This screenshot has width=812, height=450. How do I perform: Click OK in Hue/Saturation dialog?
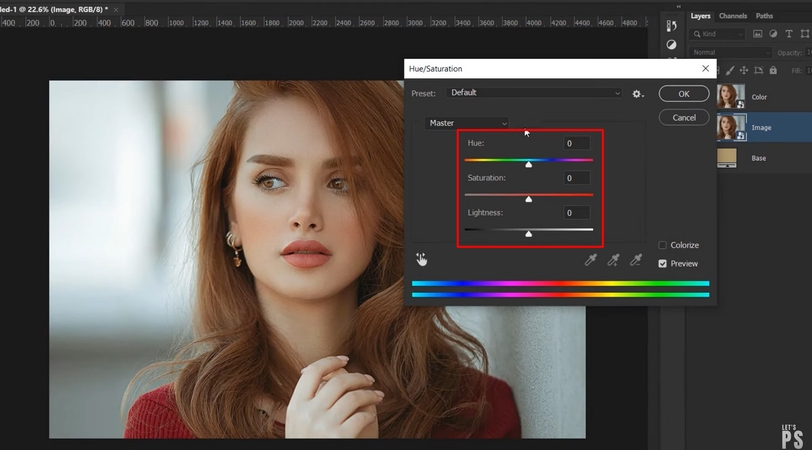click(684, 94)
